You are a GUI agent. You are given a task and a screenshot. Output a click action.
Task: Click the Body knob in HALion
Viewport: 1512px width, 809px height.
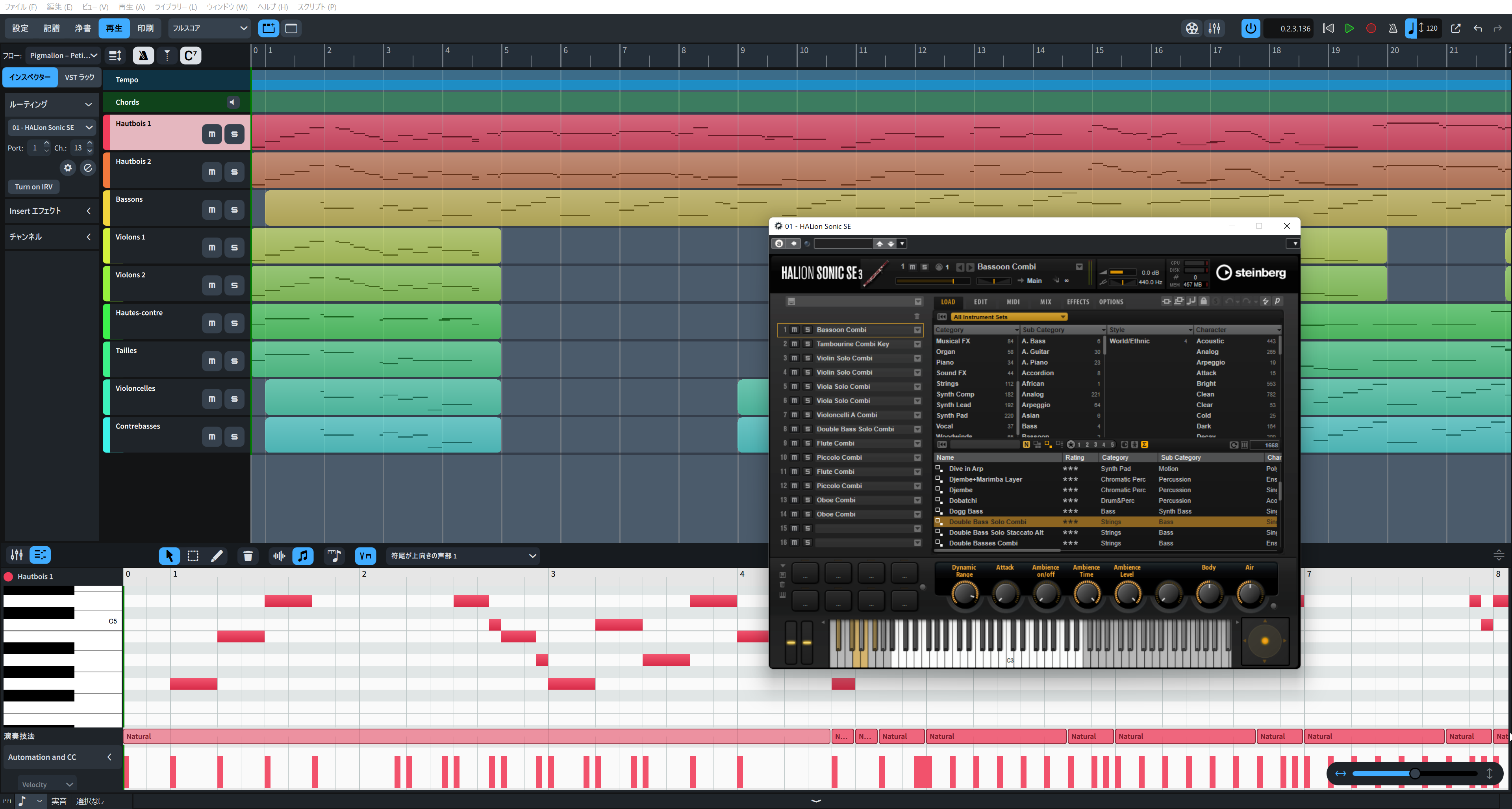pos(1208,594)
